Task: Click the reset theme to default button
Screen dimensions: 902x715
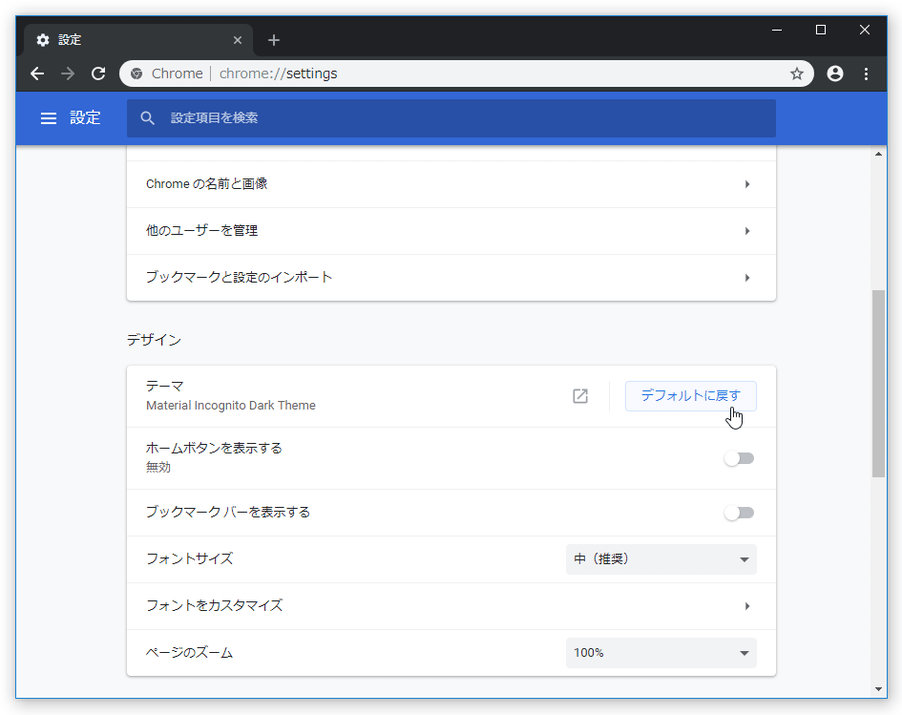Action: tap(690, 396)
